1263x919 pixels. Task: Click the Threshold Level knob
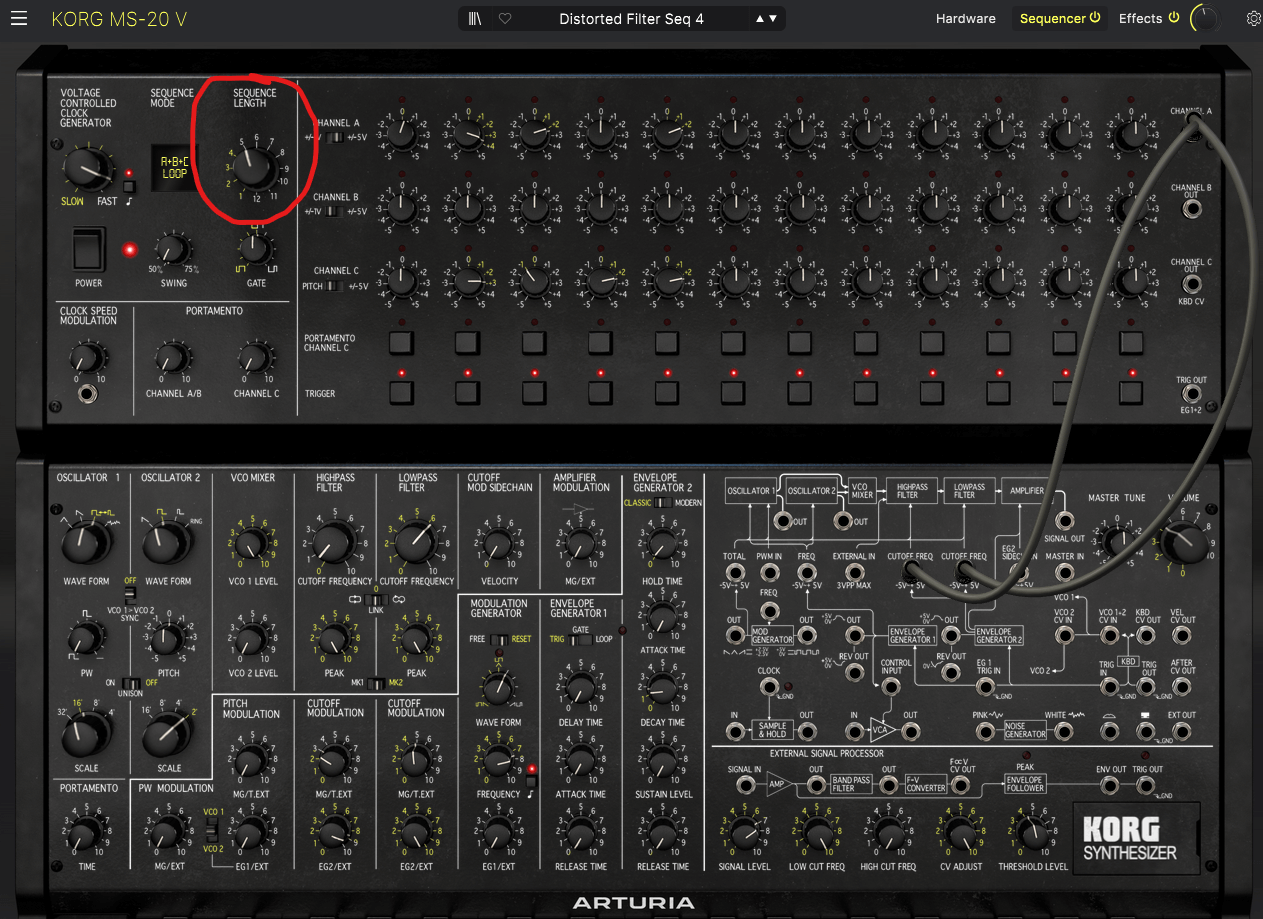point(1033,834)
